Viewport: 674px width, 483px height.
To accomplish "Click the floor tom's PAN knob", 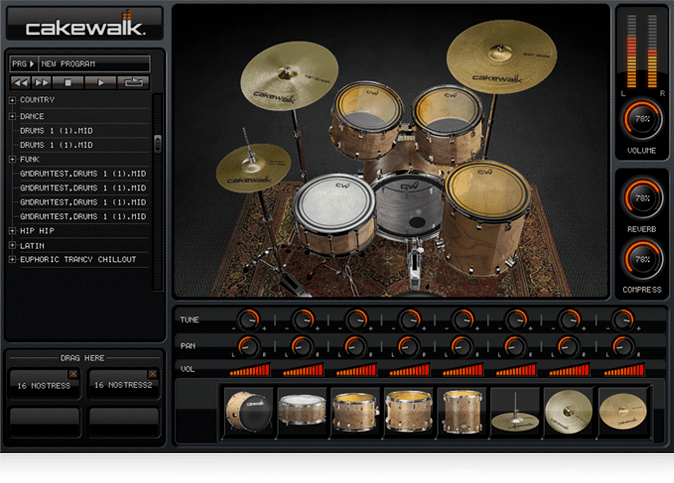I will pos(461,346).
